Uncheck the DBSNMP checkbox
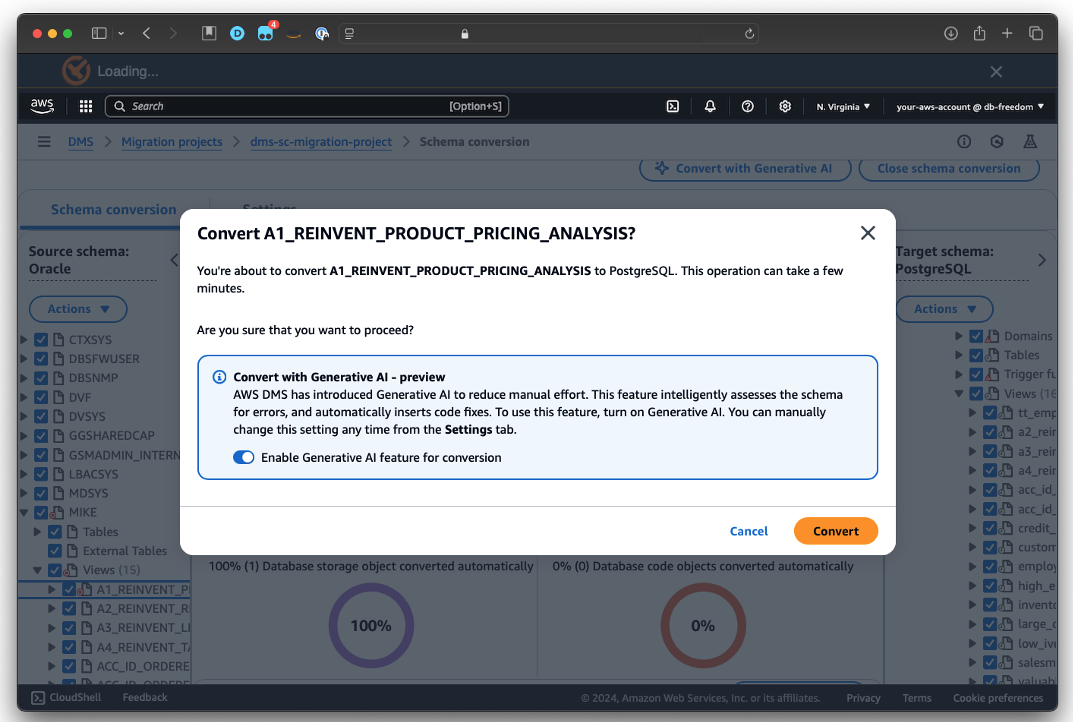The image size is (1073, 722). [x=41, y=378]
